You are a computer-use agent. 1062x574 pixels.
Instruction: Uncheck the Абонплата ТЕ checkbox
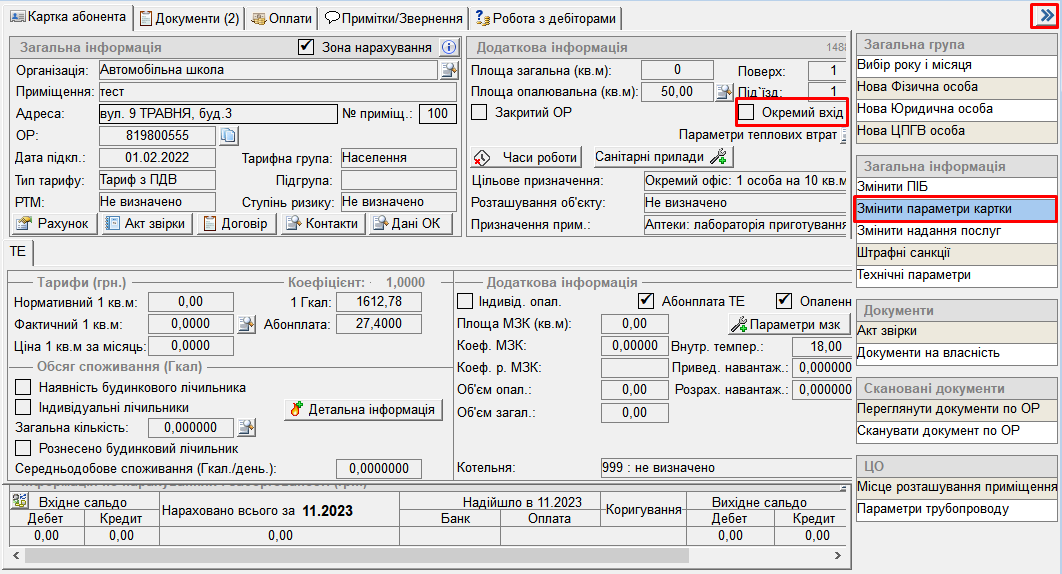coord(646,301)
